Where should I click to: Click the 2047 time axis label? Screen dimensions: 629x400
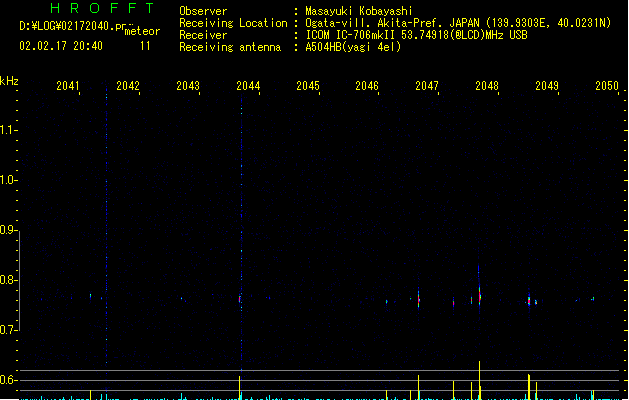(427, 85)
